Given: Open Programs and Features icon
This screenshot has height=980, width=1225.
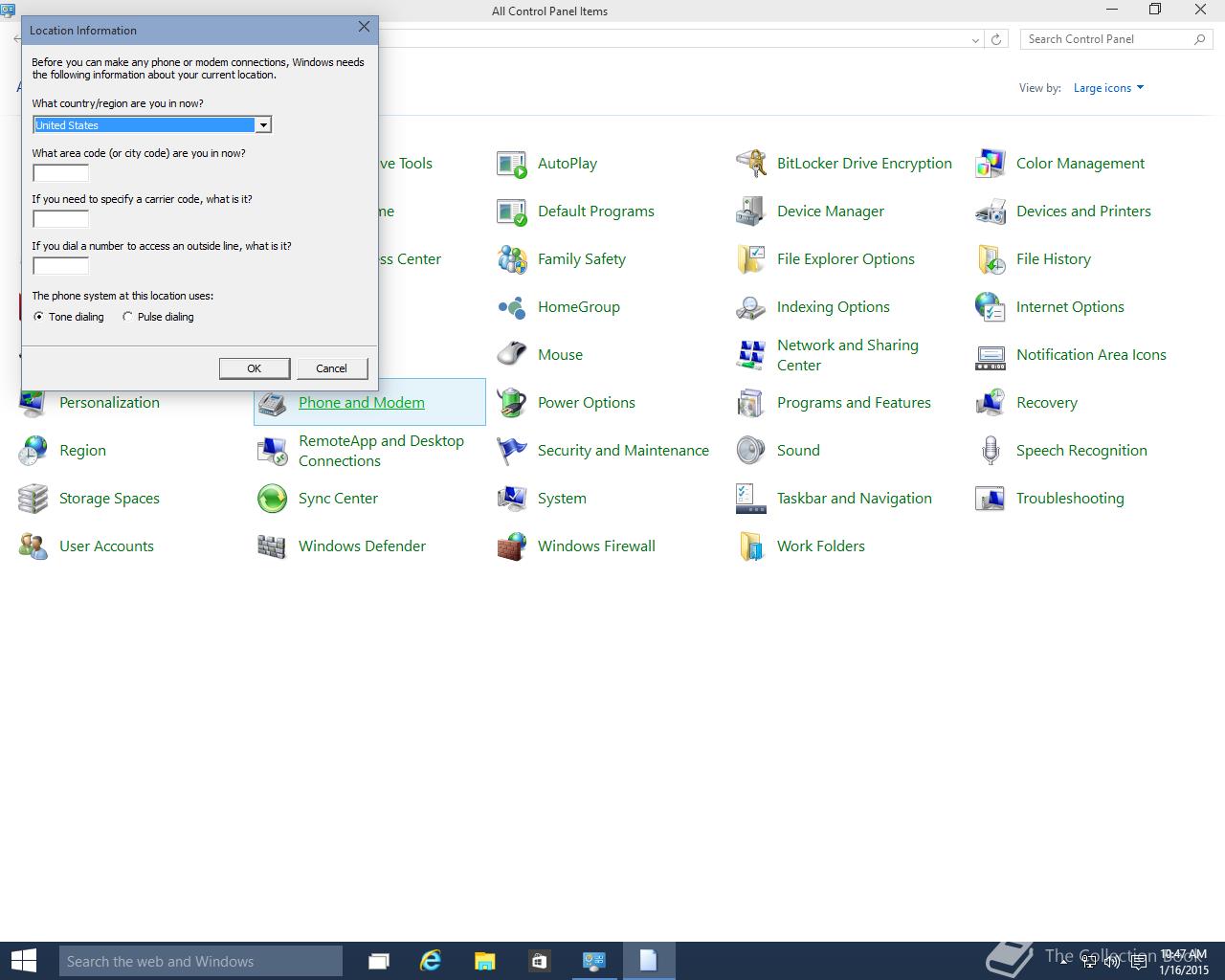Looking at the screenshot, I should point(751,403).
